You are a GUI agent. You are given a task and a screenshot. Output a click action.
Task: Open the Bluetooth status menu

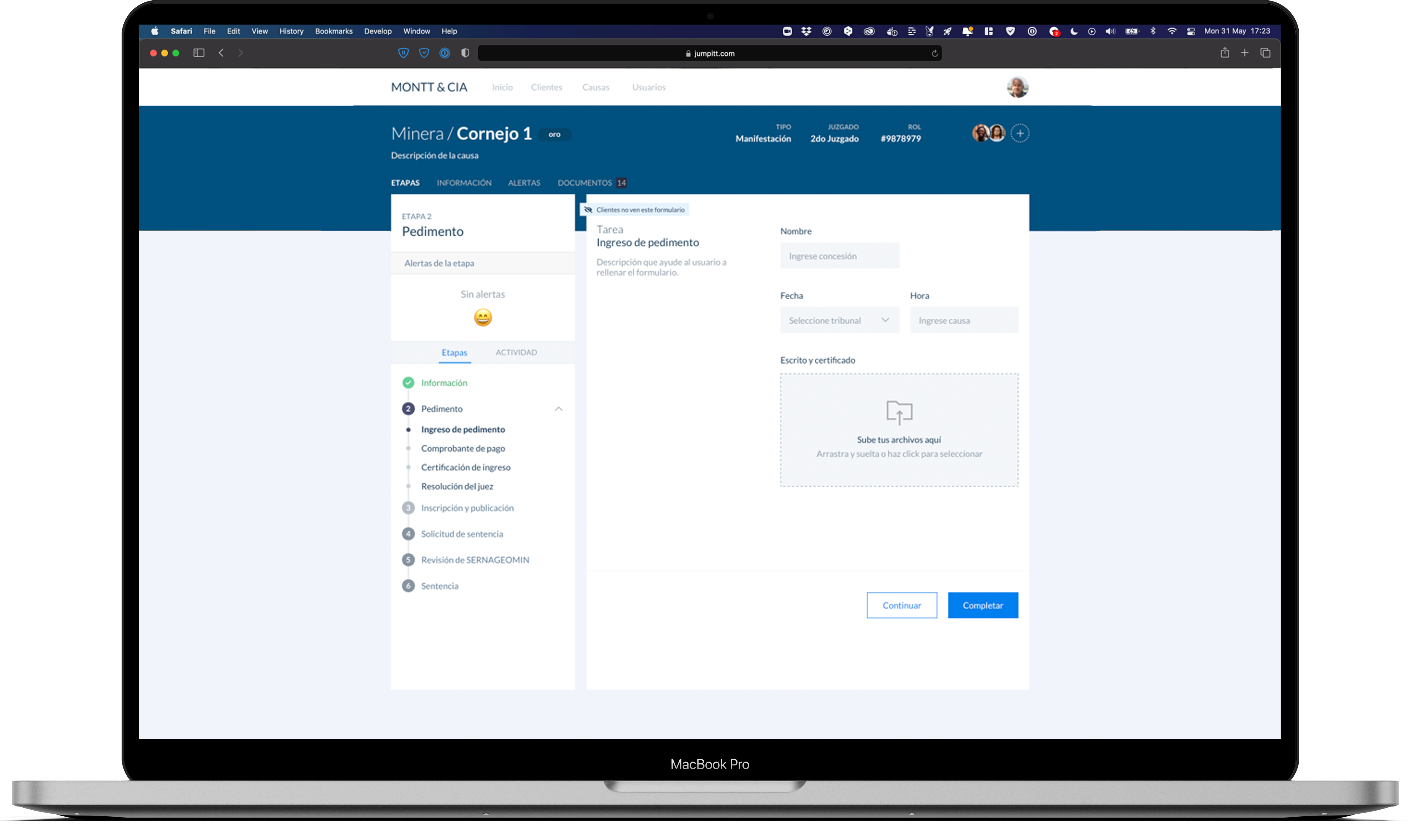pyautogui.click(x=1152, y=31)
